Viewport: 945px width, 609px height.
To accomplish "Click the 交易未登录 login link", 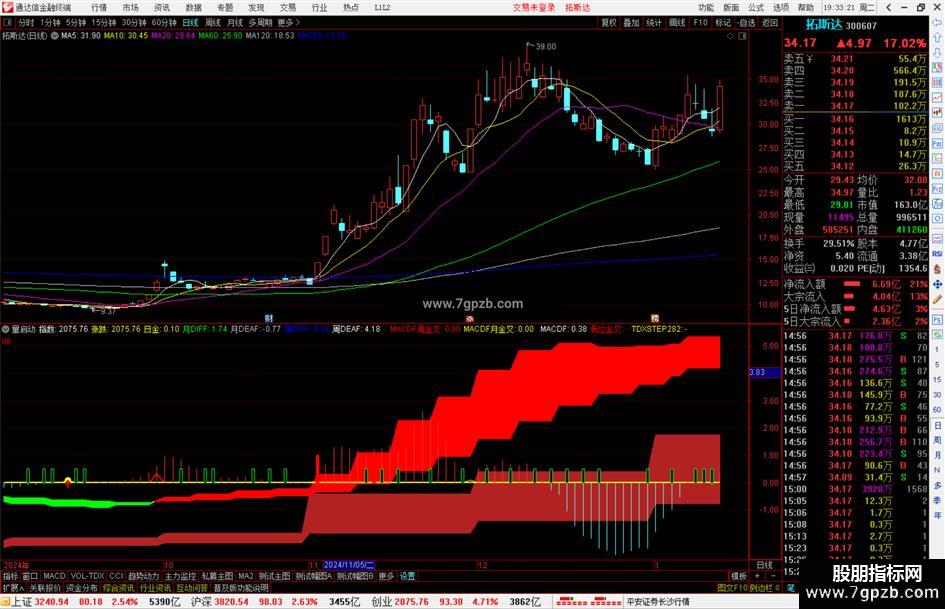I will click(534, 7).
